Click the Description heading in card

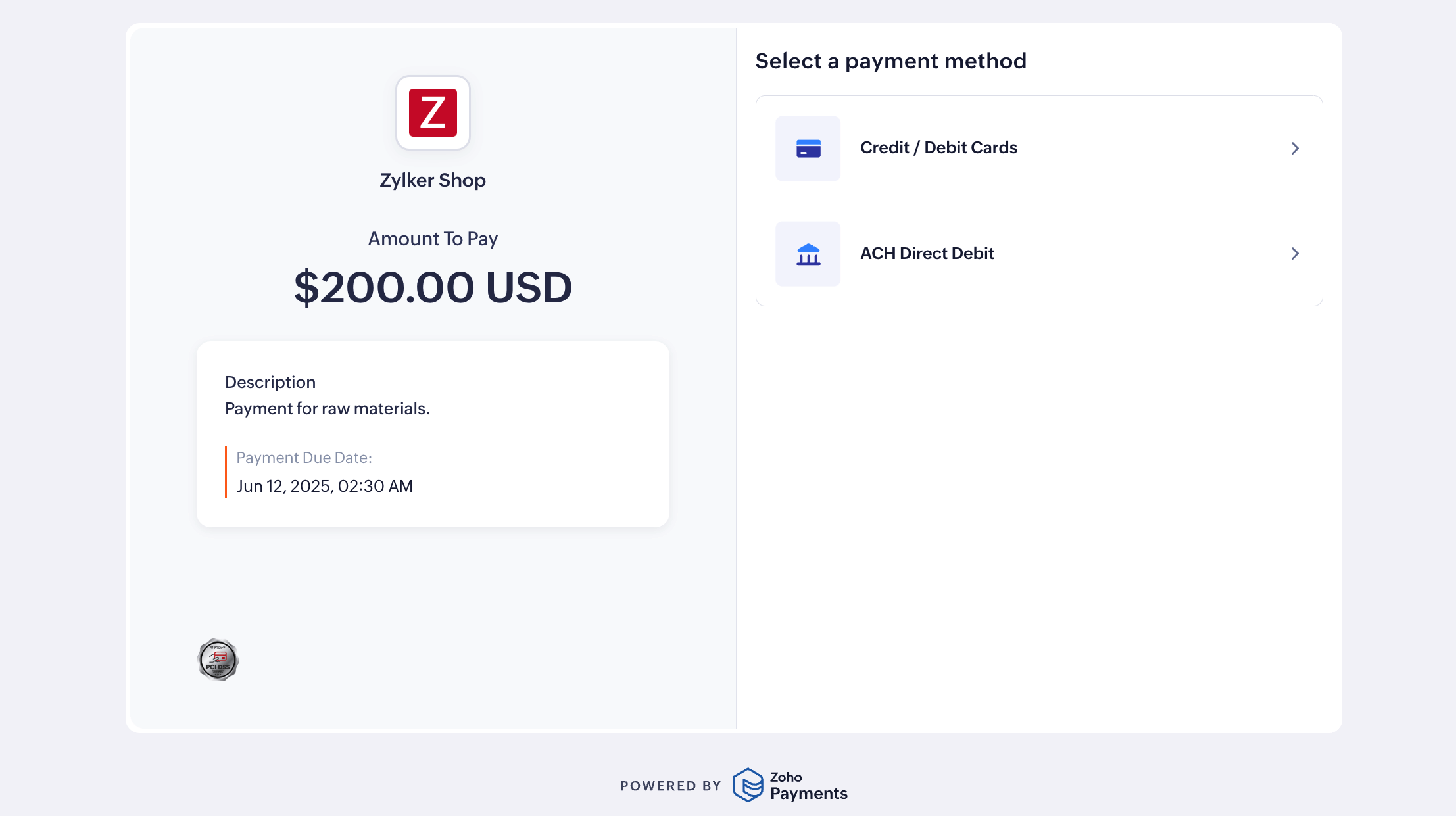click(270, 383)
